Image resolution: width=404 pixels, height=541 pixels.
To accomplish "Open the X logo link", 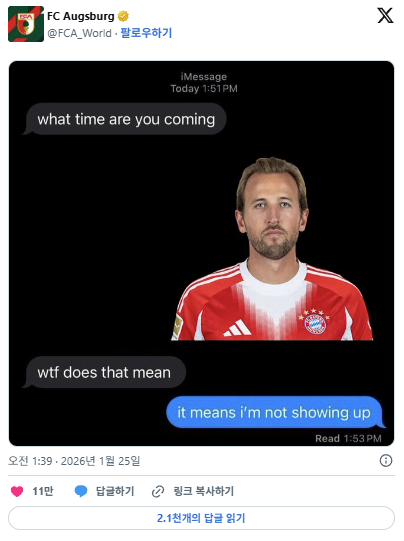I will point(385,16).
